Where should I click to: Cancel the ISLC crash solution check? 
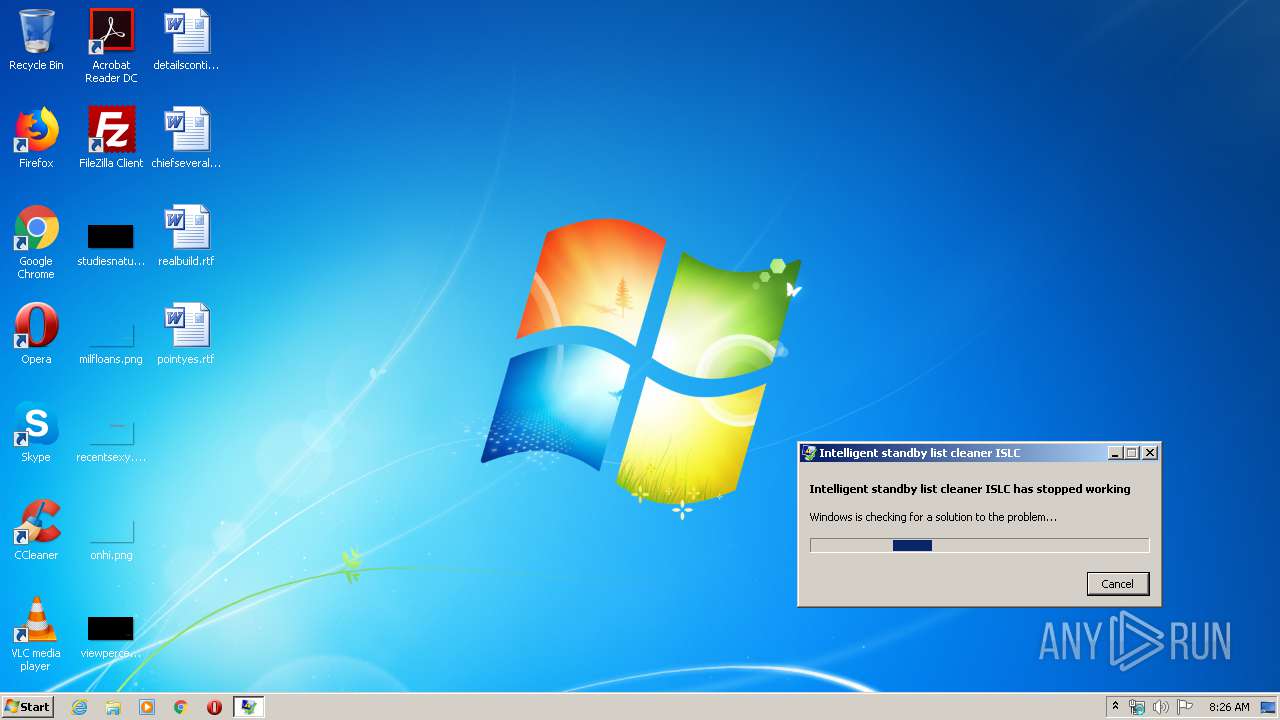tap(1118, 584)
